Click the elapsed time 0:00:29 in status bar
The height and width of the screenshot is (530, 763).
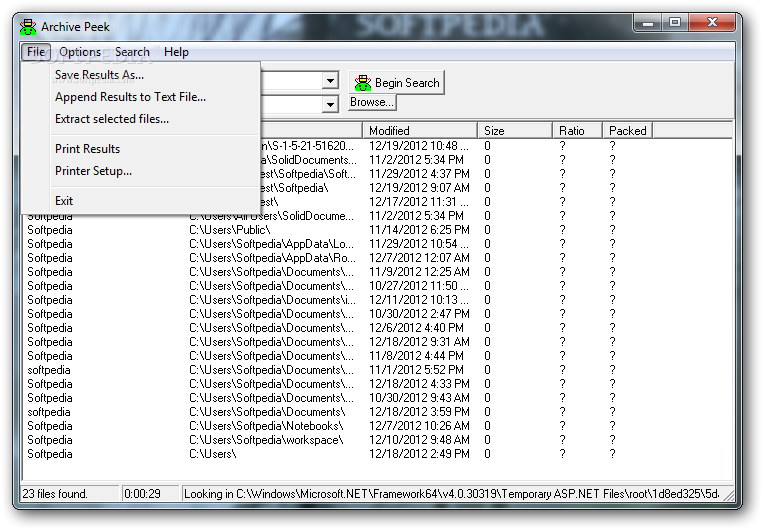[x=142, y=494]
